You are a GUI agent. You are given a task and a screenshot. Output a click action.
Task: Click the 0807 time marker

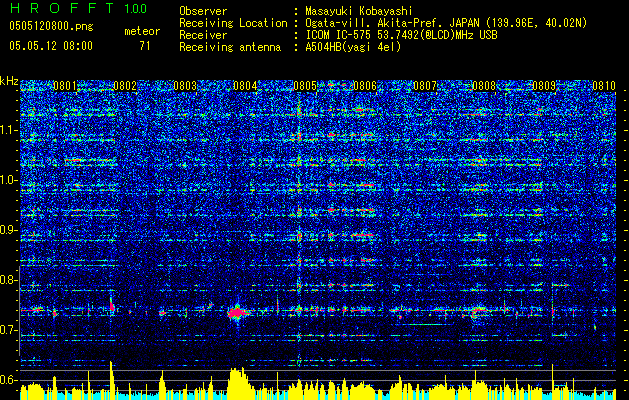[425, 86]
